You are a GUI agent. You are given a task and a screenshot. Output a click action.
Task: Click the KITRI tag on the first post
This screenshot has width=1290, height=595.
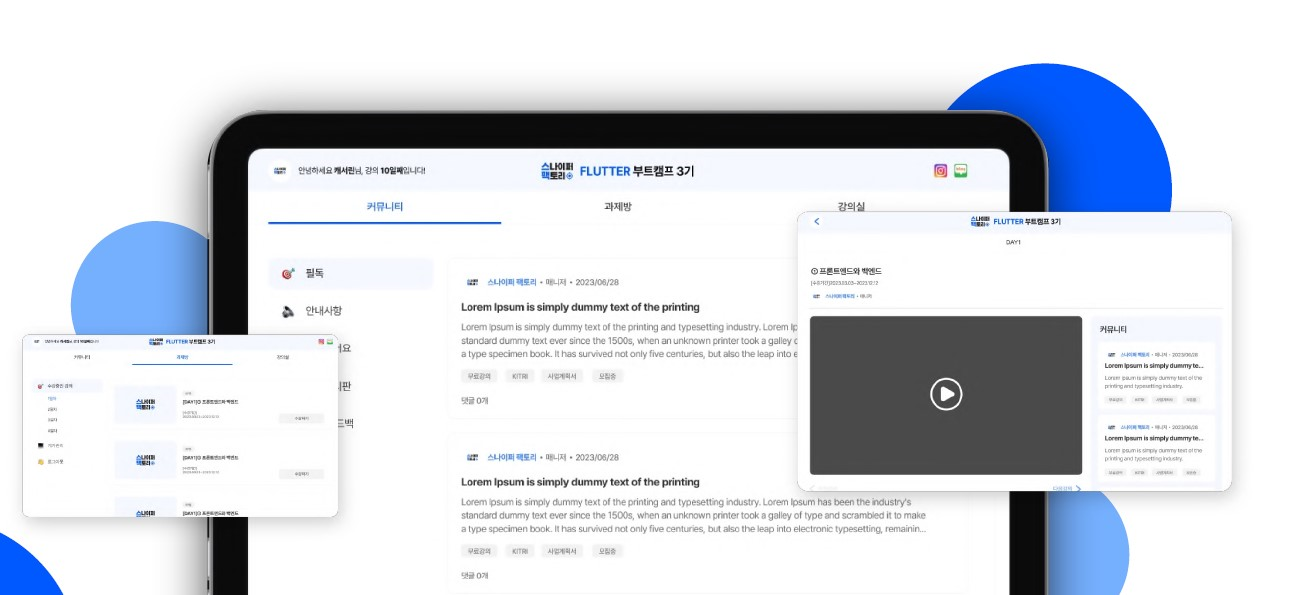click(519, 376)
